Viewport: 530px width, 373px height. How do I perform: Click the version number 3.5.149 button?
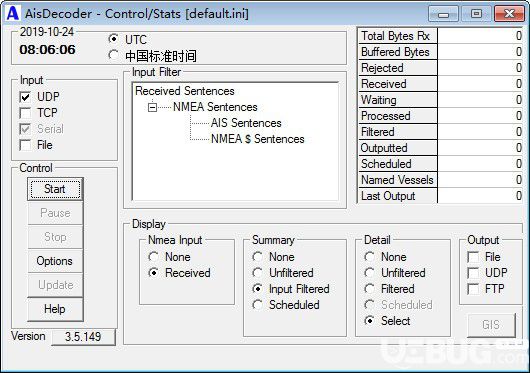coord(83,337)
